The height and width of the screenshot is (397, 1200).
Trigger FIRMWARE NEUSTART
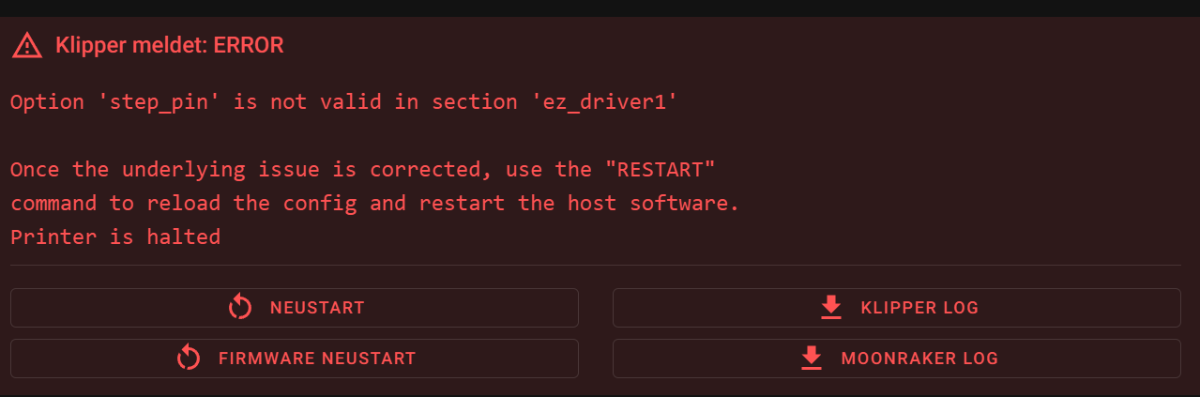pos(294,358)
